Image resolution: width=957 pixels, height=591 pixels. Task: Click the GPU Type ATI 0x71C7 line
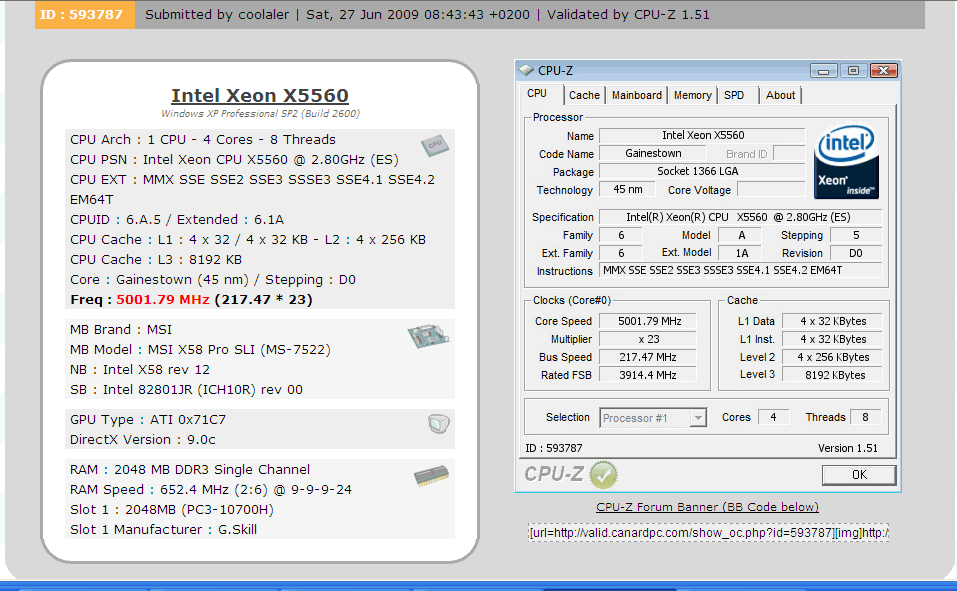(148, 420)
